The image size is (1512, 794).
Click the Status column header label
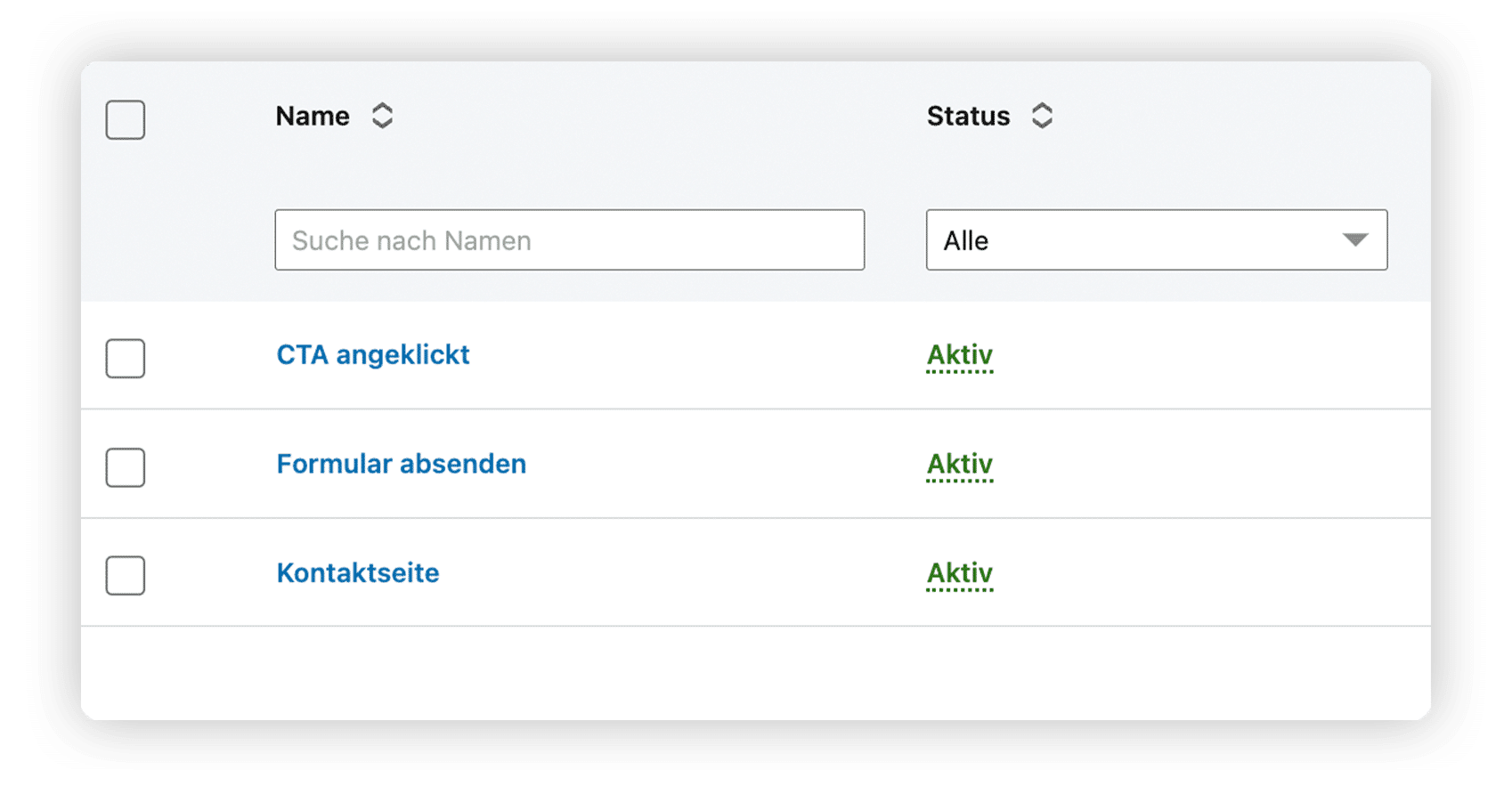click(968, 116)
